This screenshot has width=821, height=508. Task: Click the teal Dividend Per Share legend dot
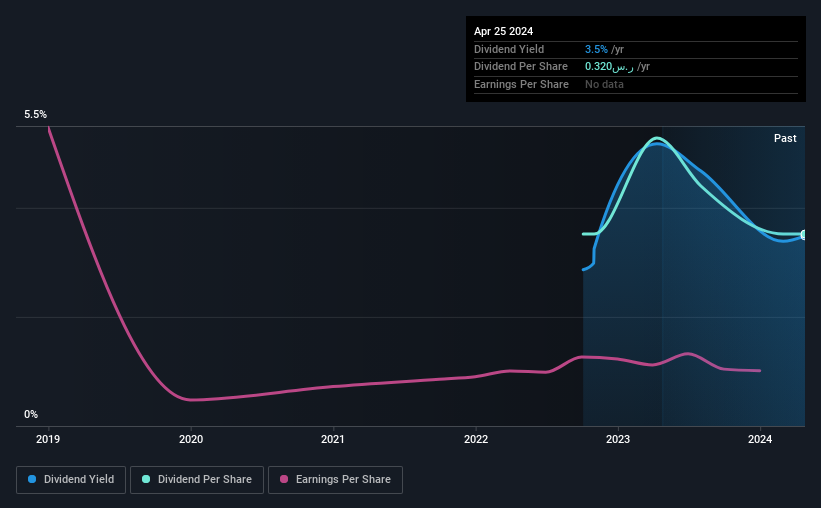tap(146, 479)
